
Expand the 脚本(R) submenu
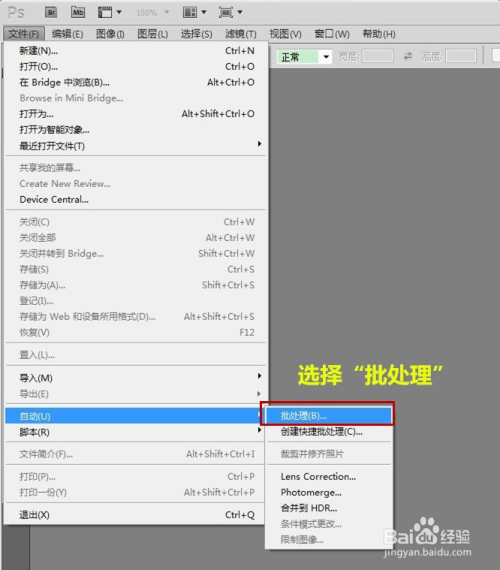[136, 432]
